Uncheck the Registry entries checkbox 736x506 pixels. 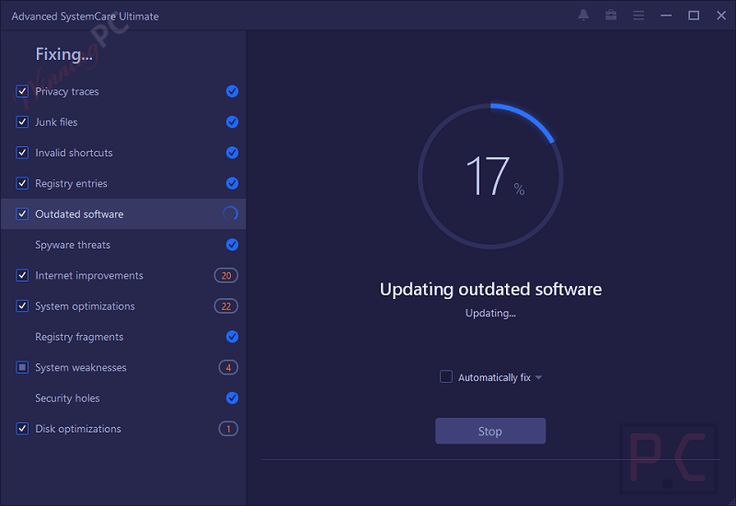click(22, 184)
